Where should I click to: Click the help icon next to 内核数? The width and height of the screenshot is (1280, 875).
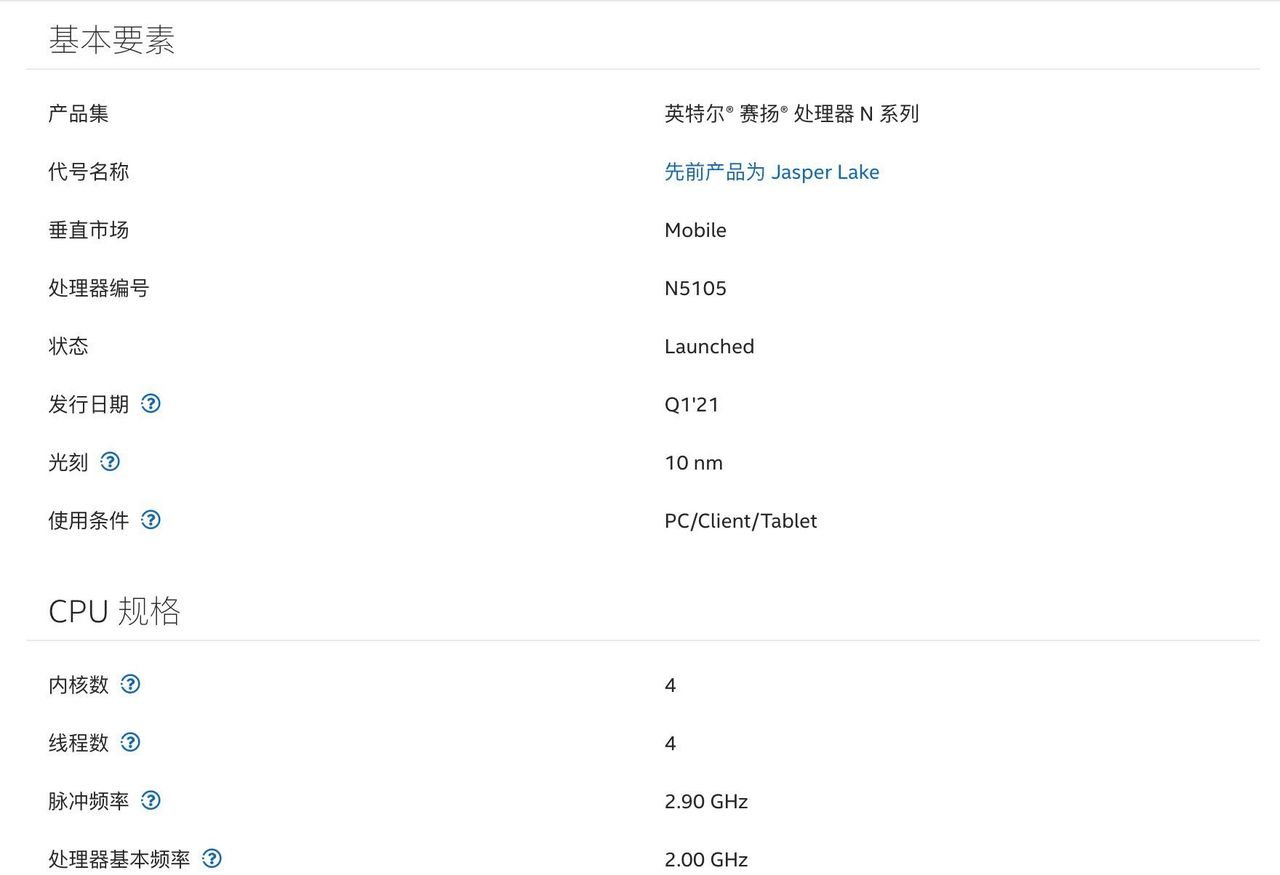(130, 684)
